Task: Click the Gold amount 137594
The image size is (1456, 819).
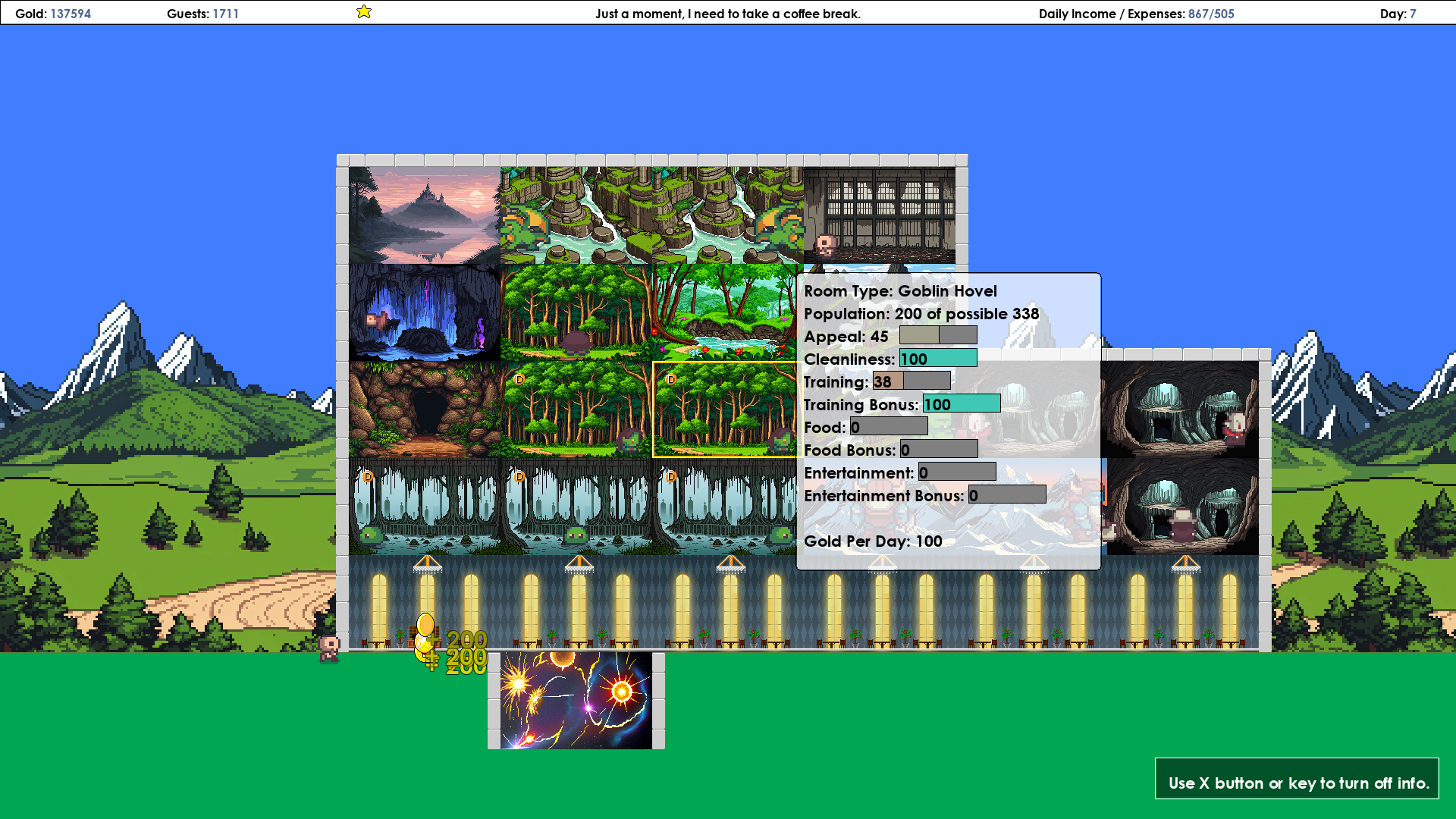Action: coord(70,14)
